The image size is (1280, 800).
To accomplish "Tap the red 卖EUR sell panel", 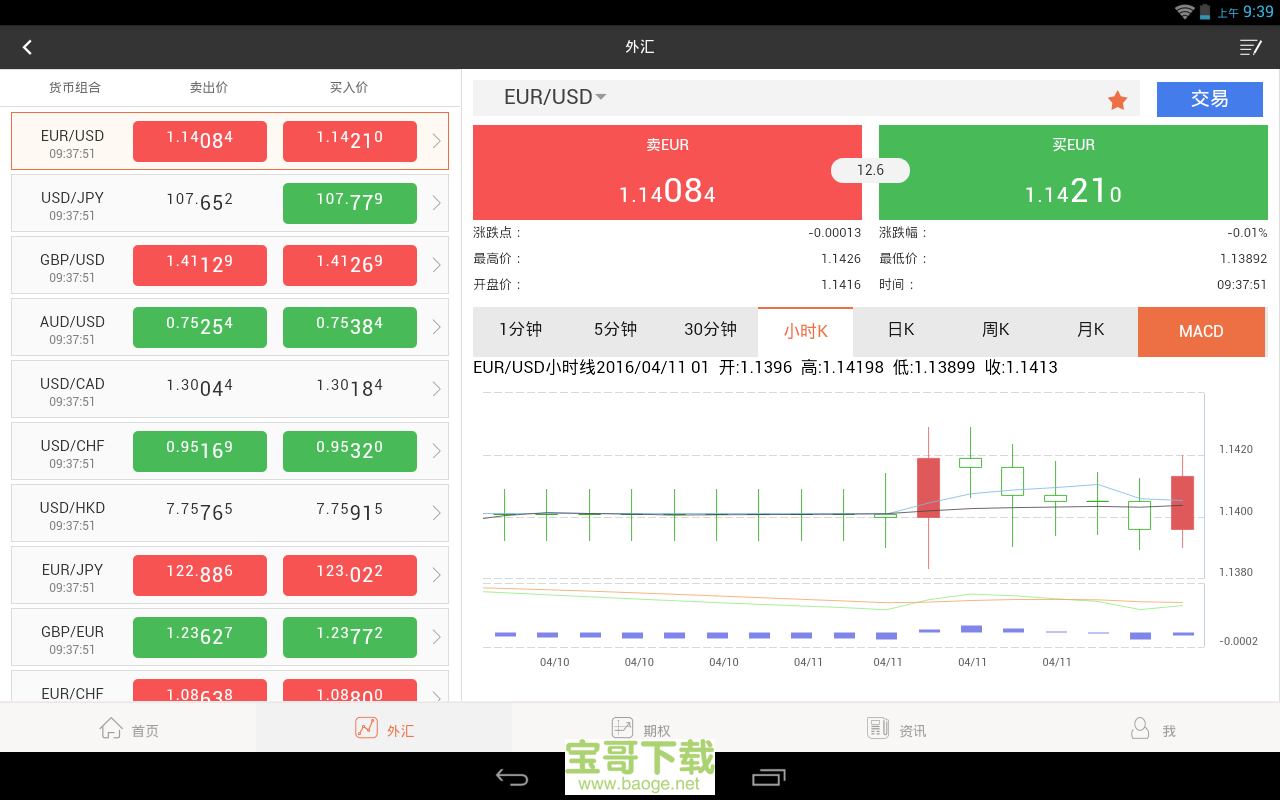I will point(667,173).
